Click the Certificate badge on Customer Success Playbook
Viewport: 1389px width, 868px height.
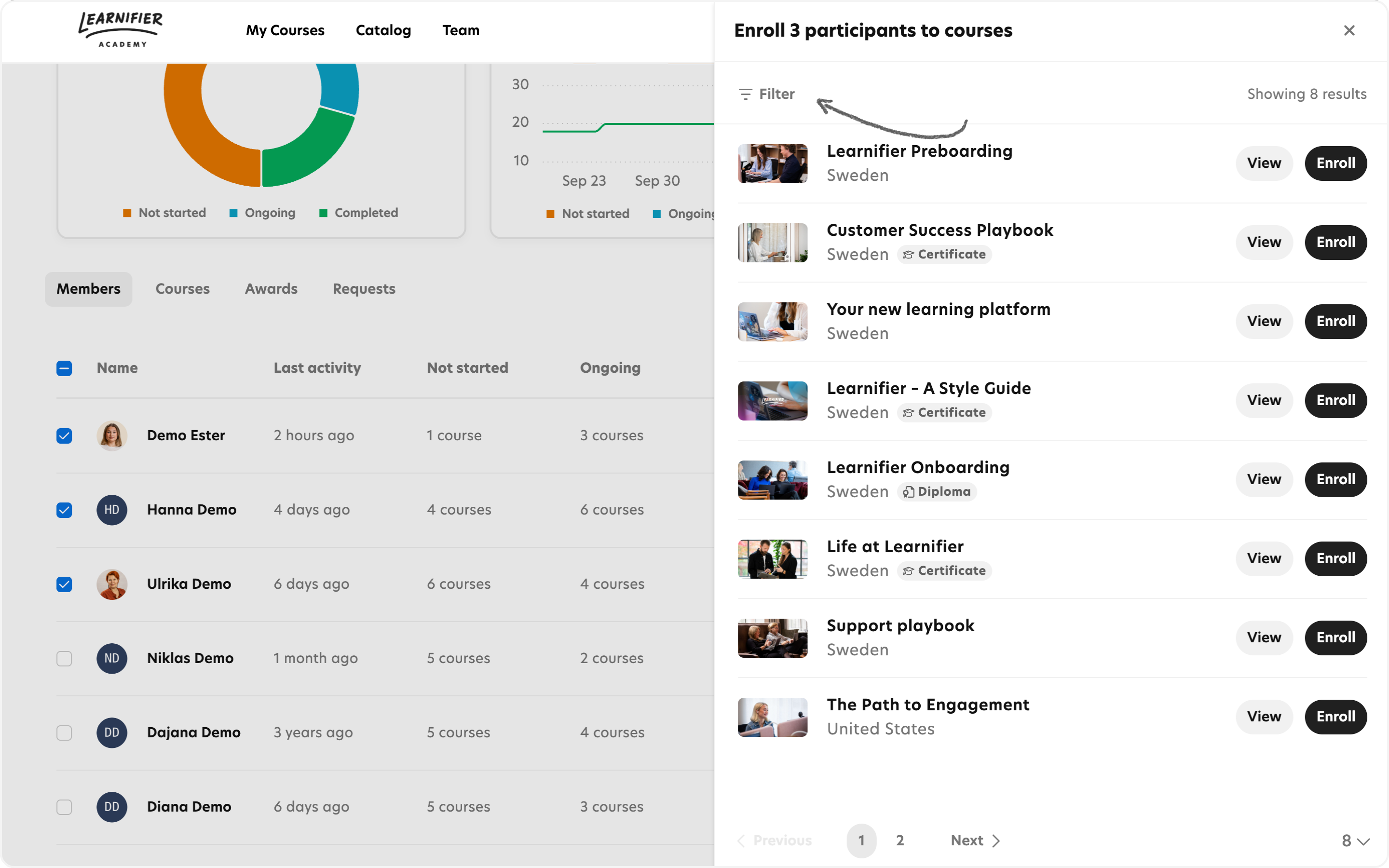(x=944, y=254)
